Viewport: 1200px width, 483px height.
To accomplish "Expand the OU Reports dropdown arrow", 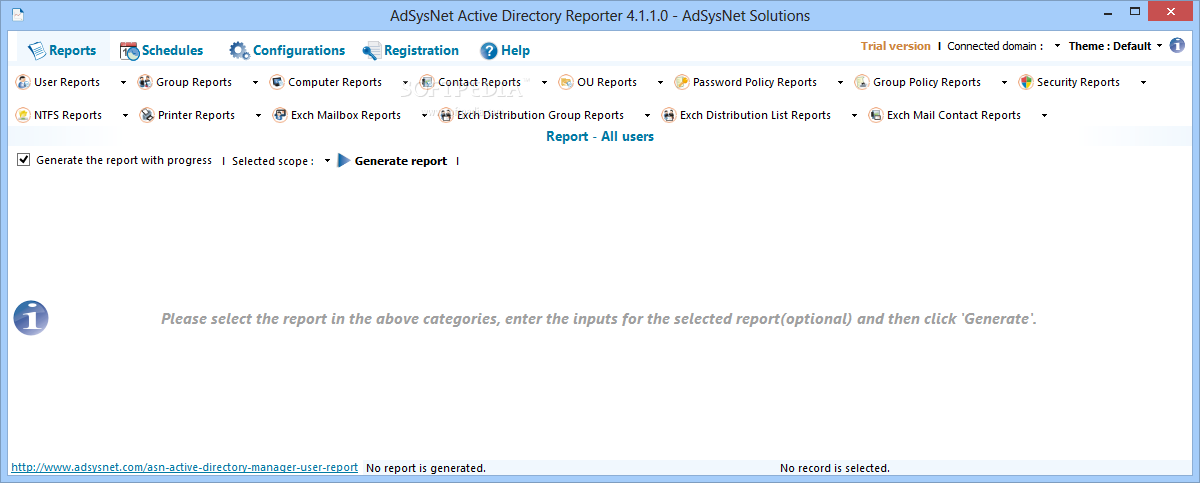I will point(660,82).
